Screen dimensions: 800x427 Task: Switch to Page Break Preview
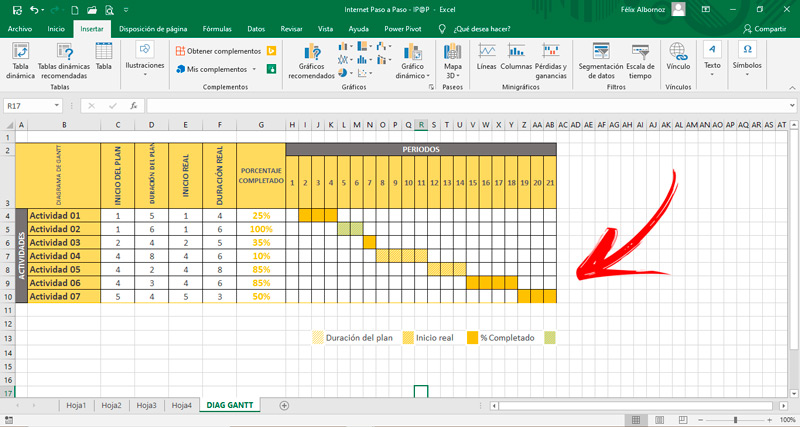(x=684, y=420)
